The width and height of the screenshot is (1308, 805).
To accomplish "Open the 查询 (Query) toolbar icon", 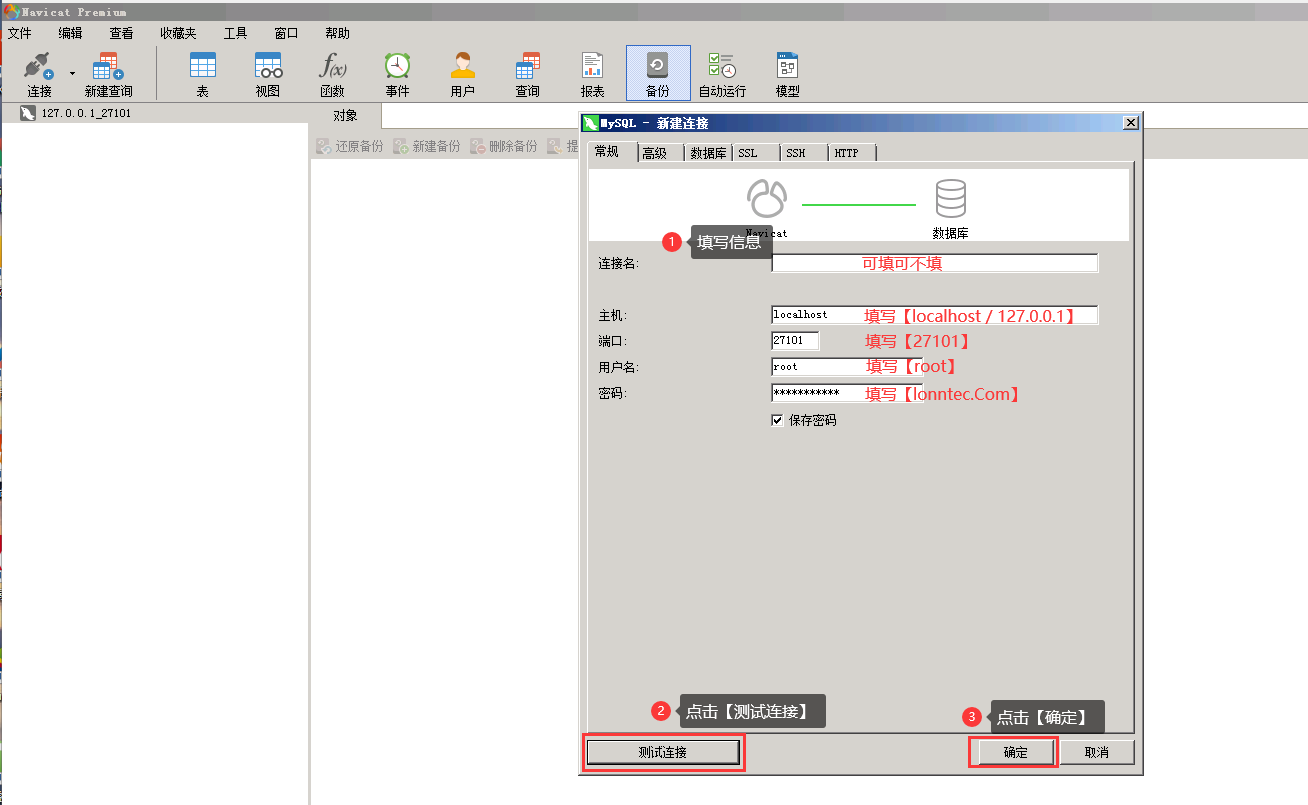I will click(x=528, y=74).
